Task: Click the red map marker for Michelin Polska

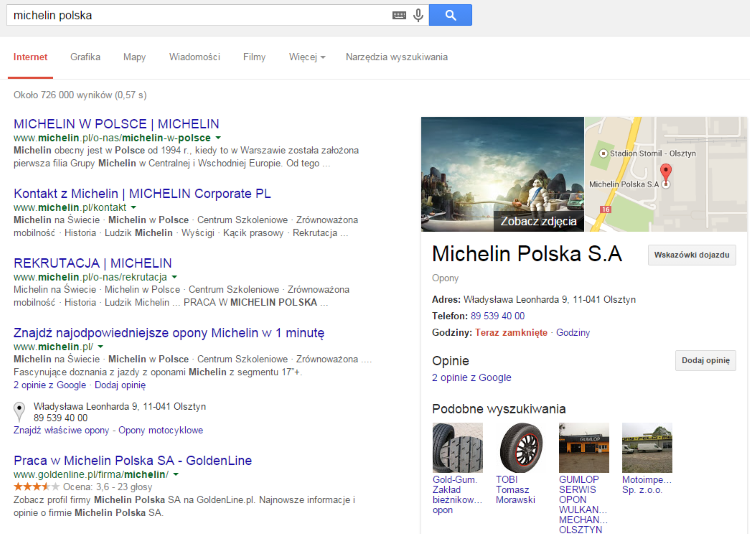Action: tap(665, 173)
